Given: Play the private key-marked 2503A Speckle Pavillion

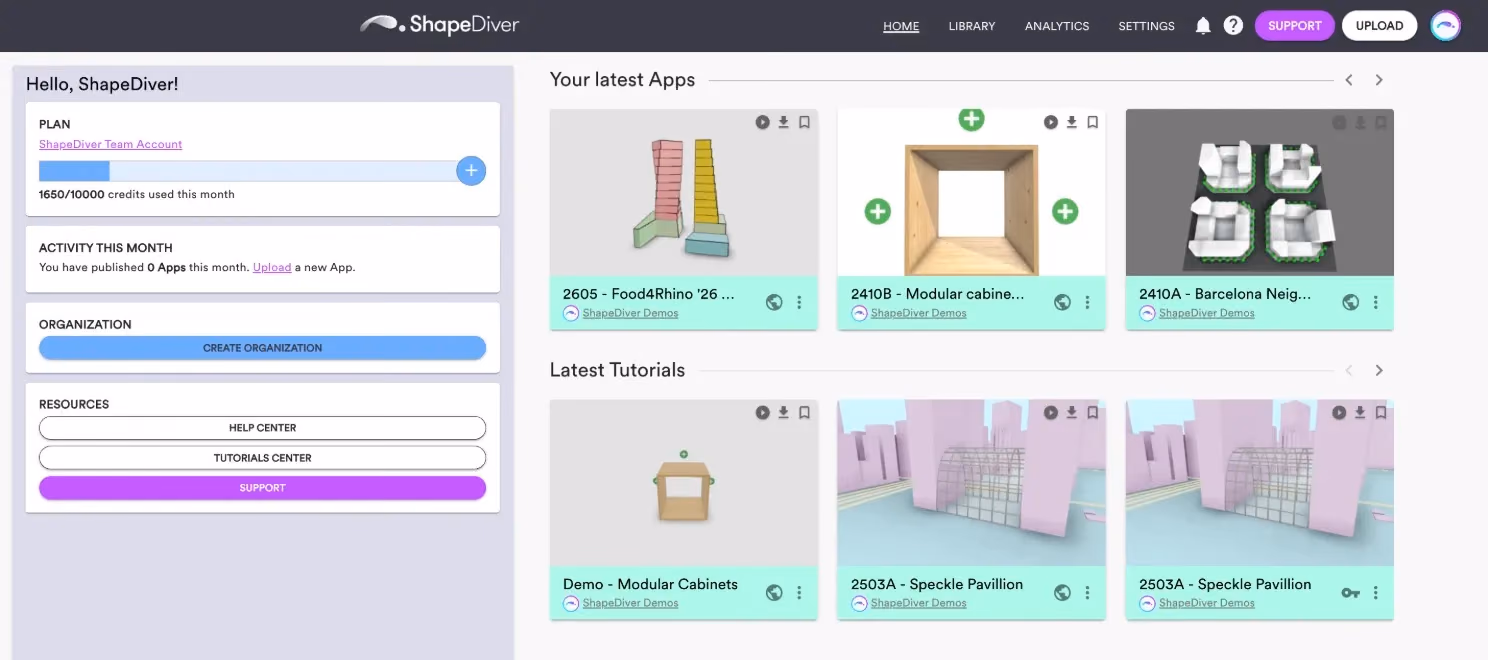Looking at the screenshot, I should (1339, 412).
